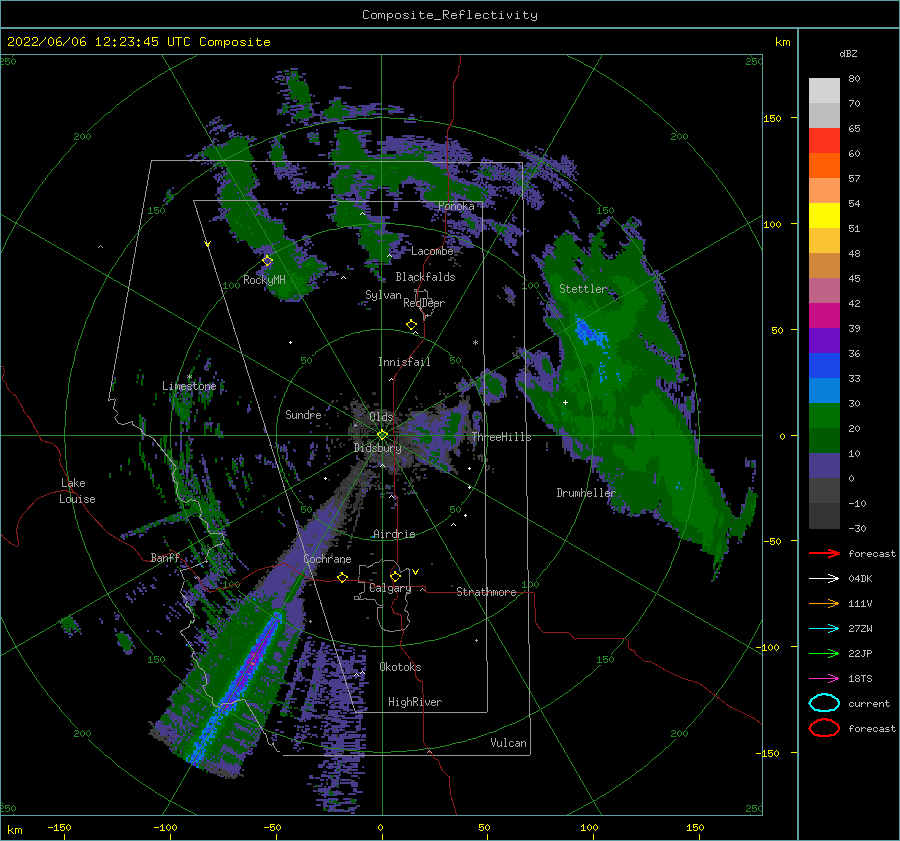The width and height of the screenshot is (900, 841).
Task: Click the Banff town label
Action: coord(165,557)
